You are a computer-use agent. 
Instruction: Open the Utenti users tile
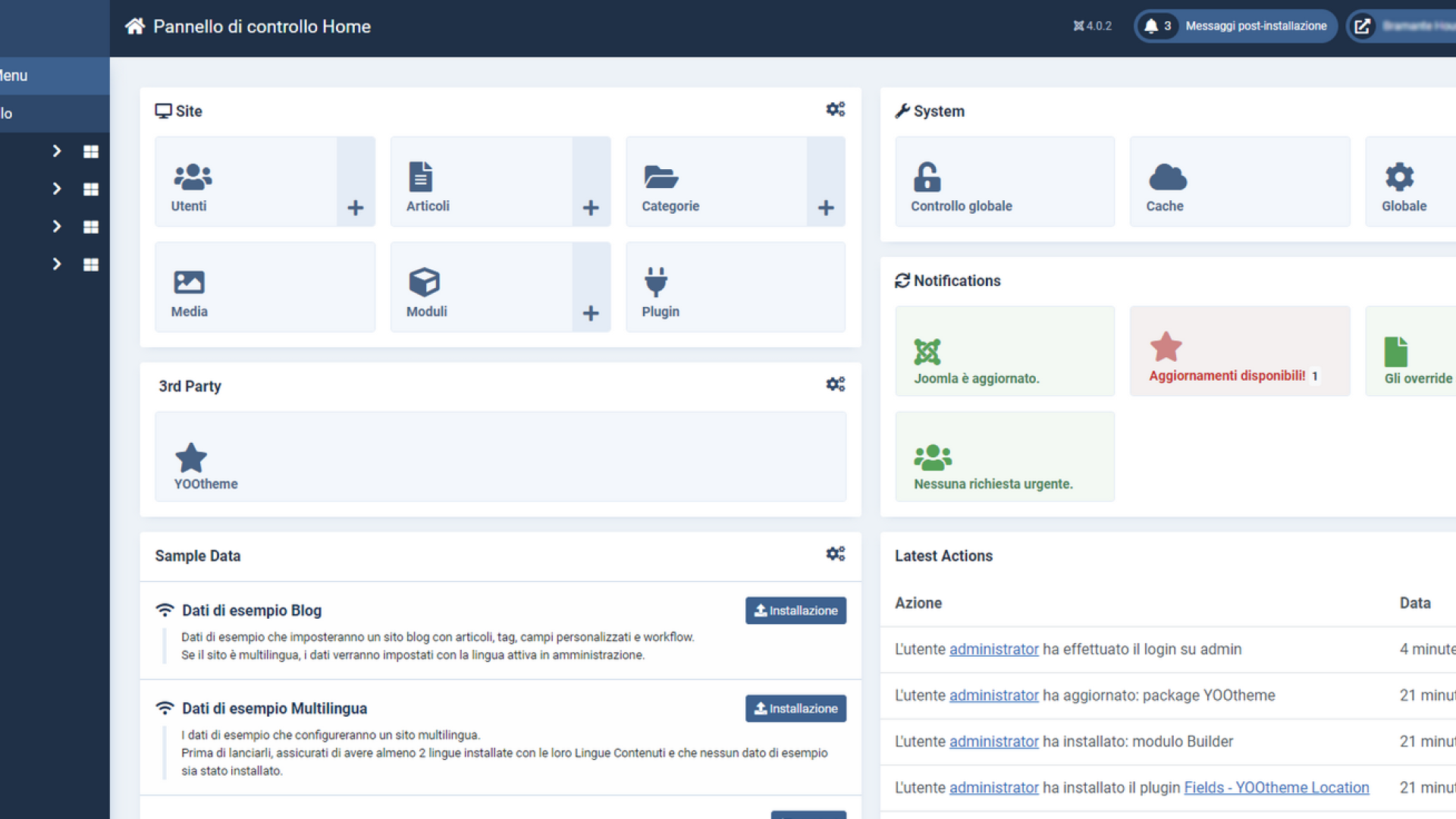point(246,181)
